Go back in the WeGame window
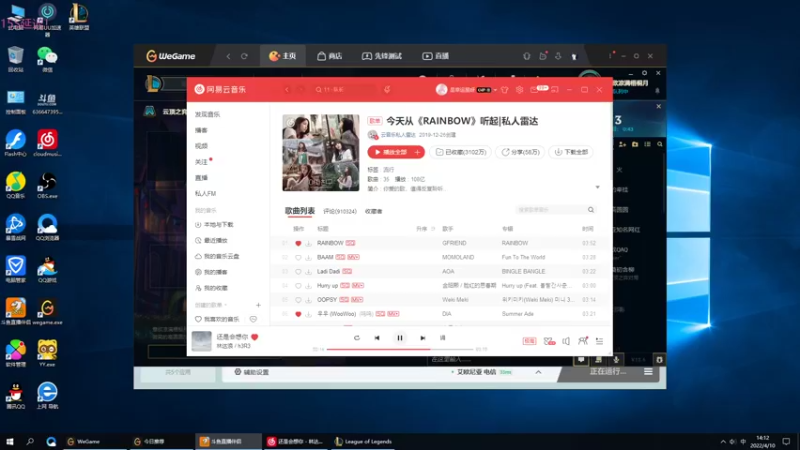 pos(228,56)
